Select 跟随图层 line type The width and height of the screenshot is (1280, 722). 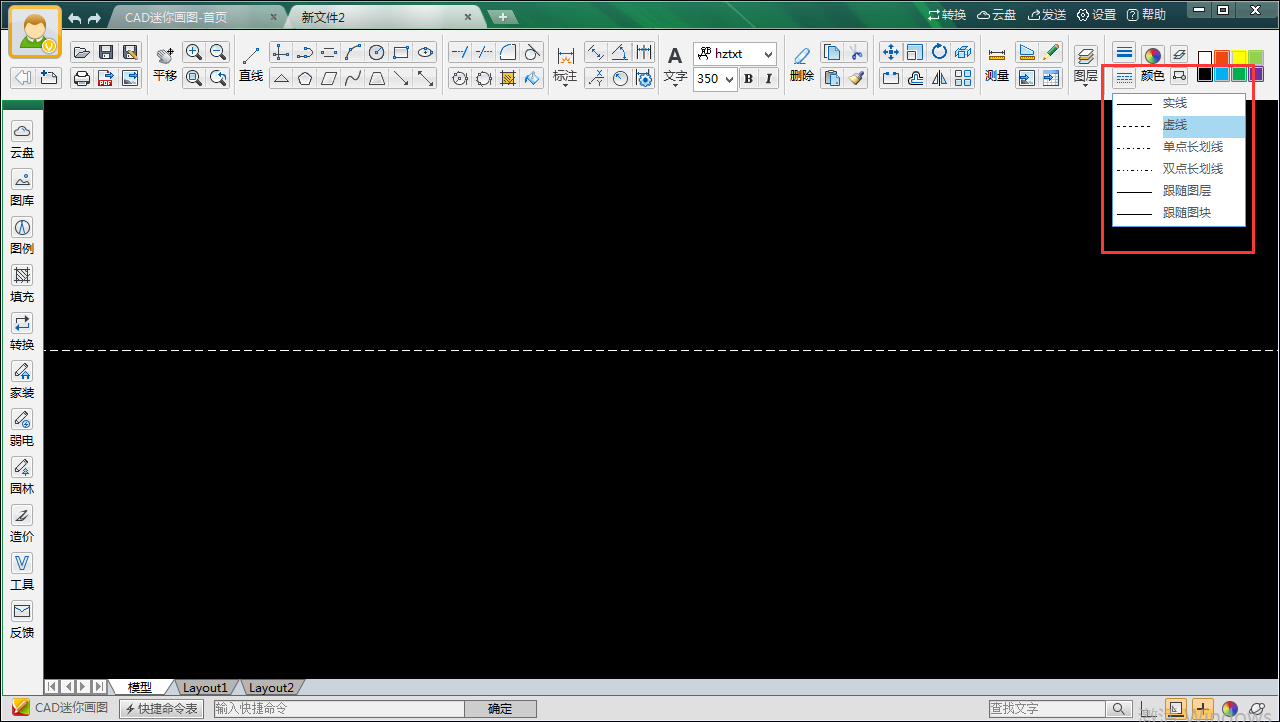[1179, 191]
